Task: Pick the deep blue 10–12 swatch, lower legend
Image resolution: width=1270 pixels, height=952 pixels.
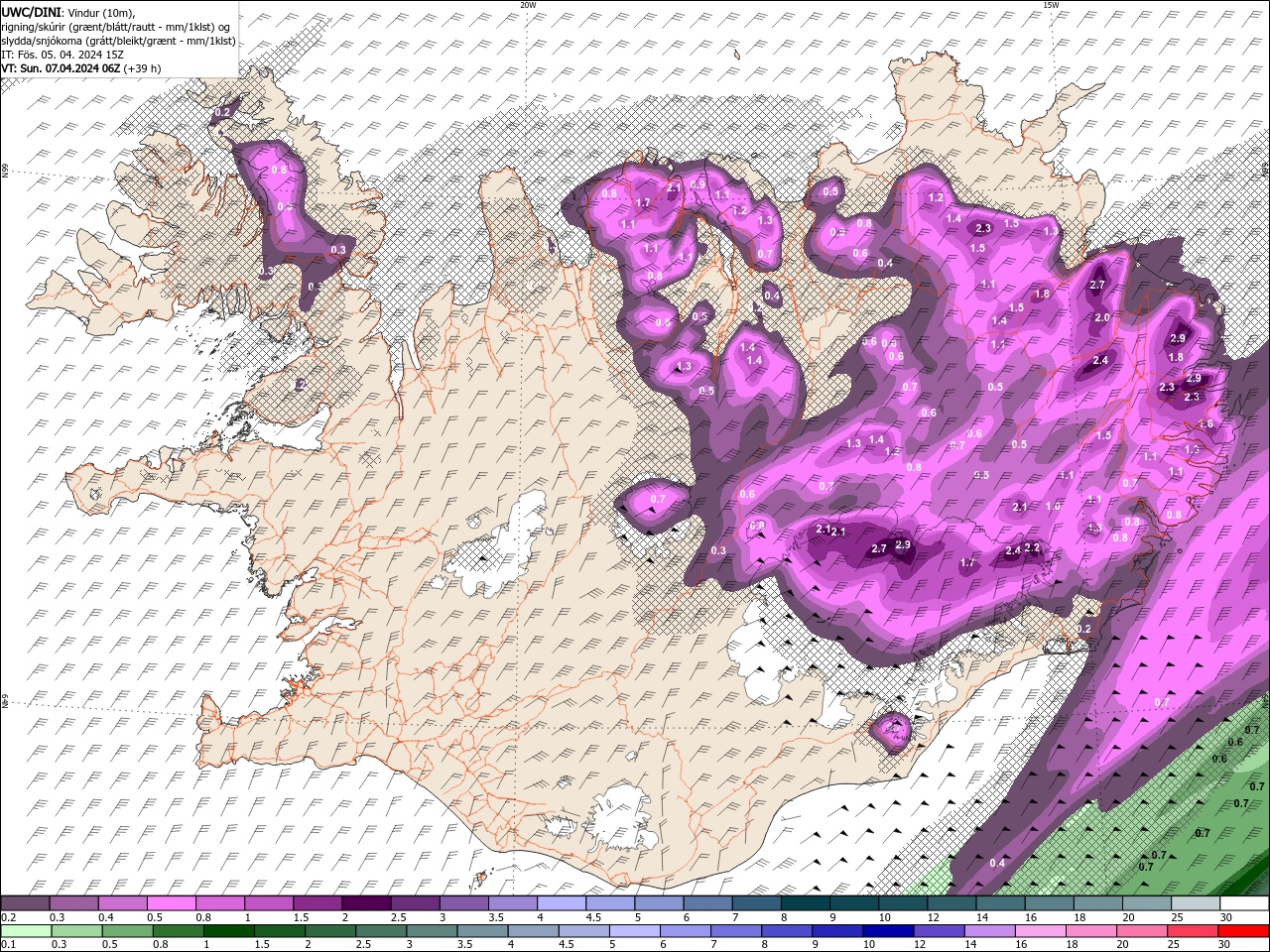Action: [888, 931]
